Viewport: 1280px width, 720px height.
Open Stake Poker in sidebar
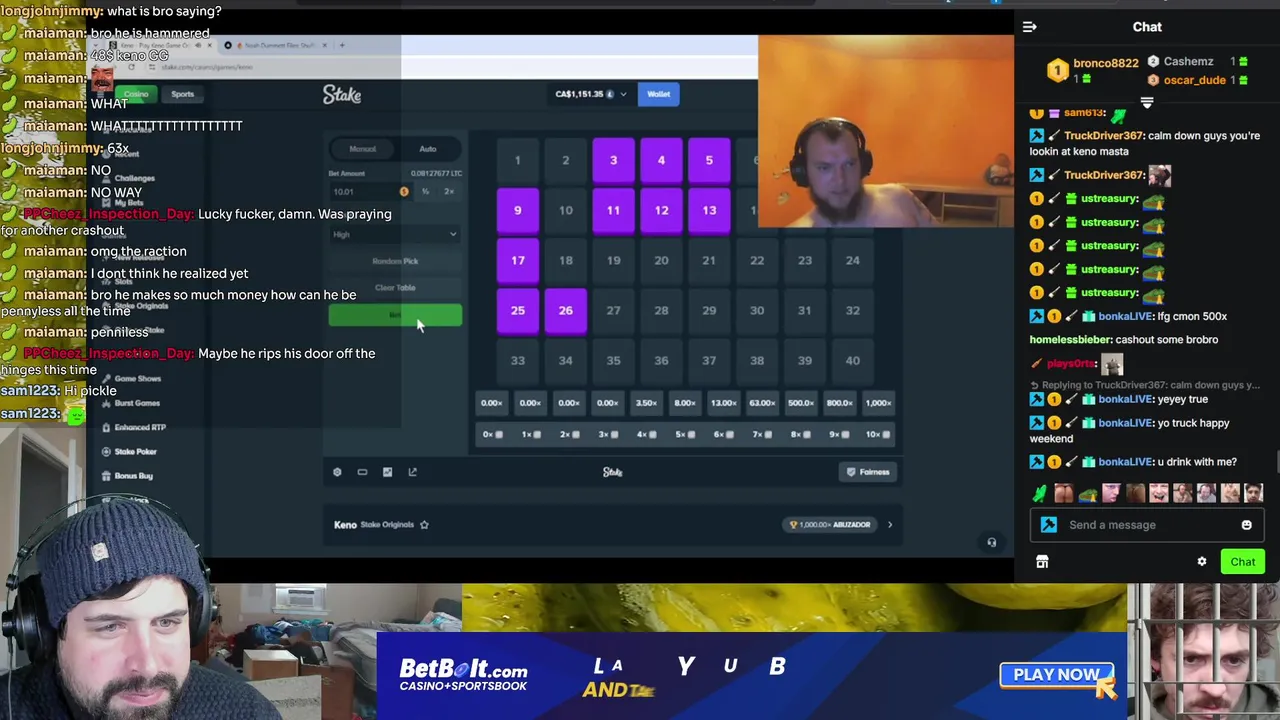[135, 451]
